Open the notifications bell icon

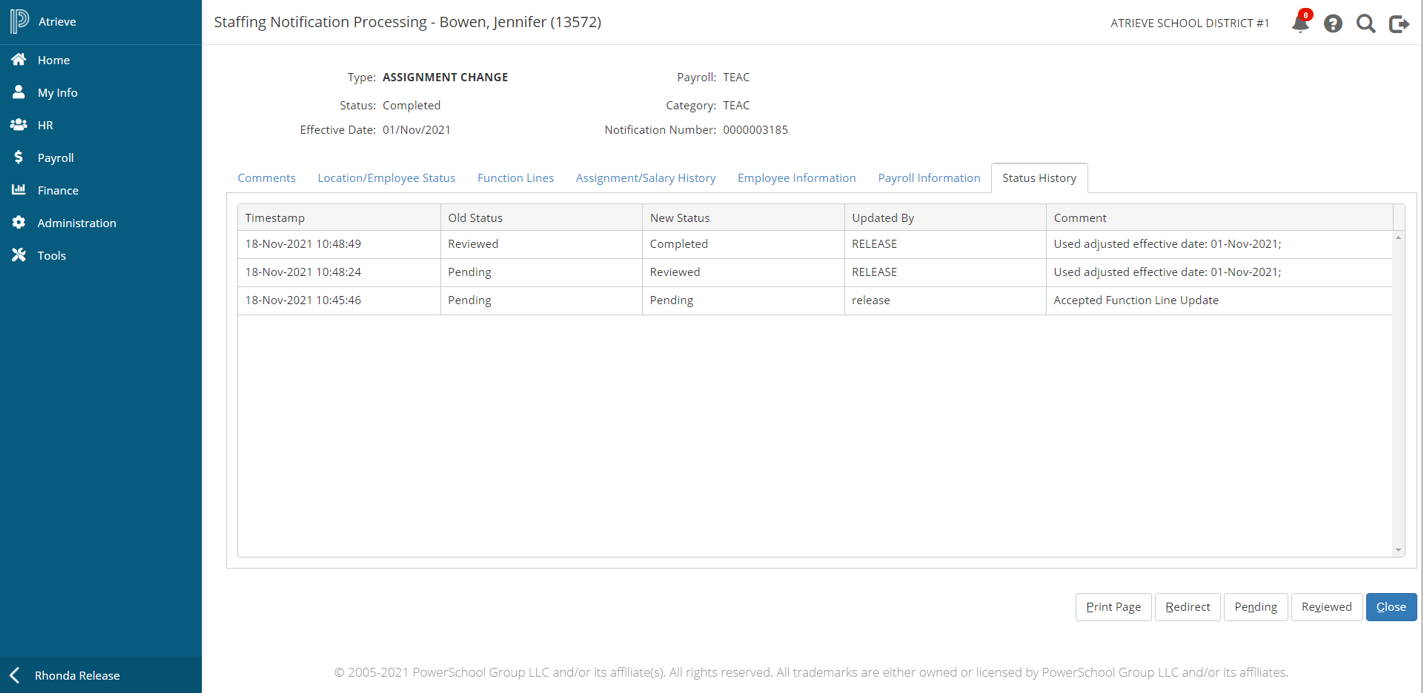coord(1300,23)
